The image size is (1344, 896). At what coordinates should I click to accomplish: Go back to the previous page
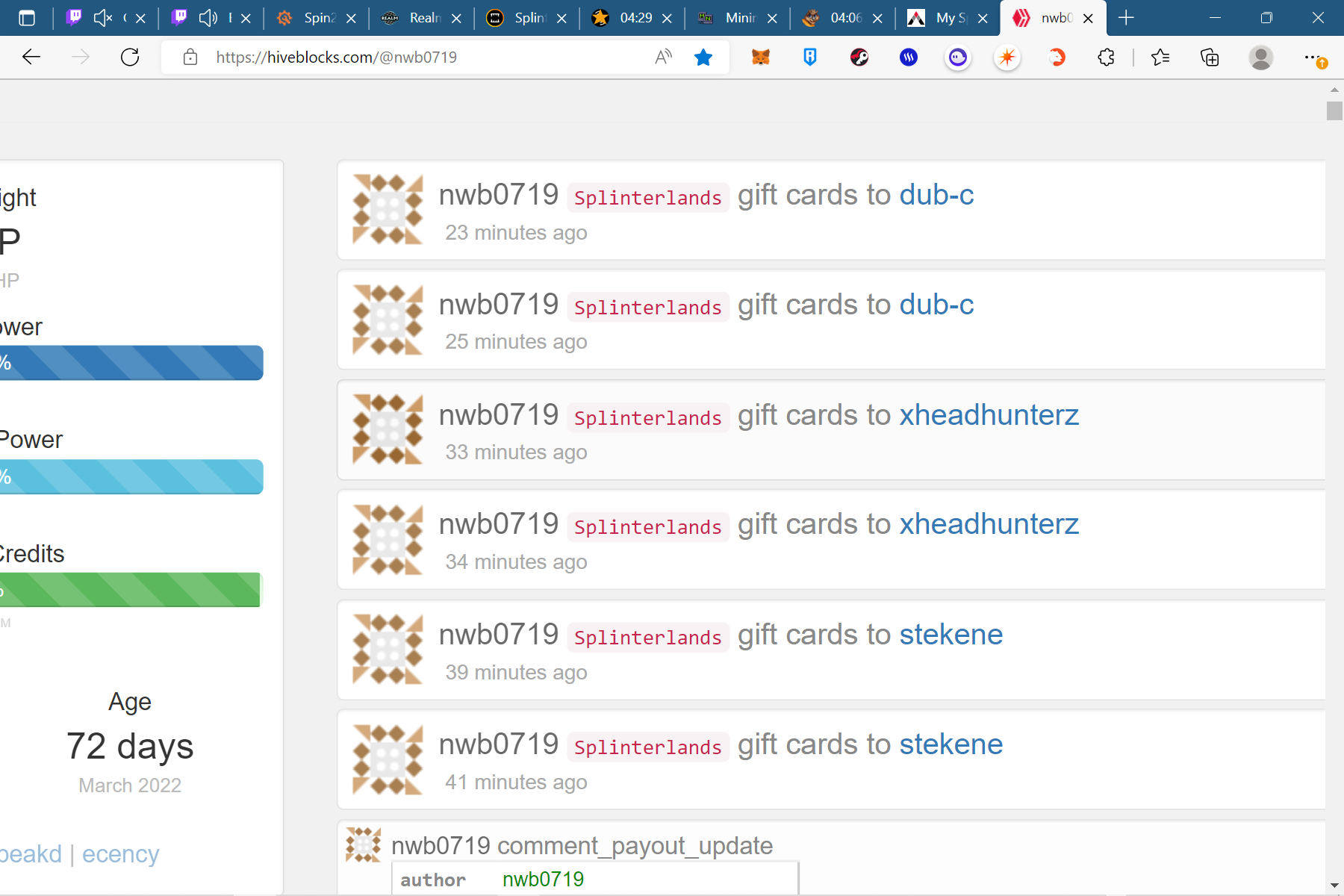click(x=31, y=57)
